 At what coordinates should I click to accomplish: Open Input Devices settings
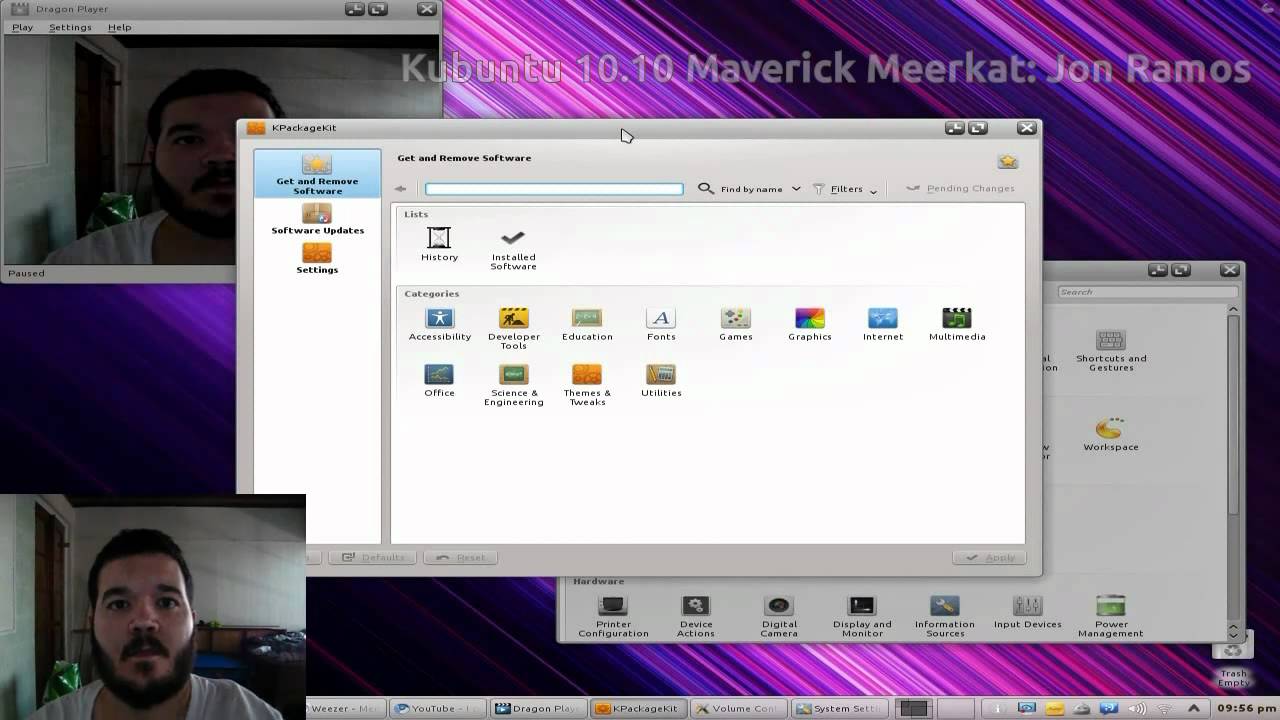[x=1028, y=612]
